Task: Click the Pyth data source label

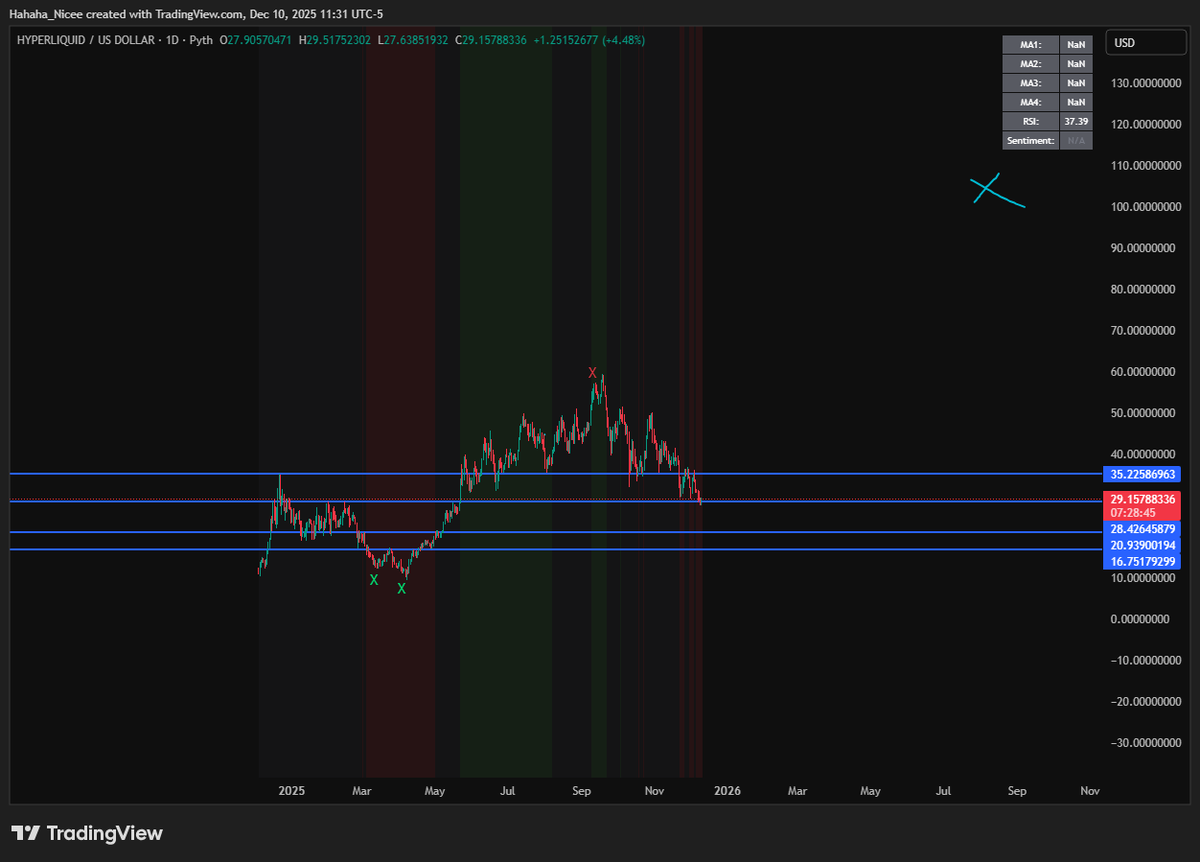Action: (201, 40)
